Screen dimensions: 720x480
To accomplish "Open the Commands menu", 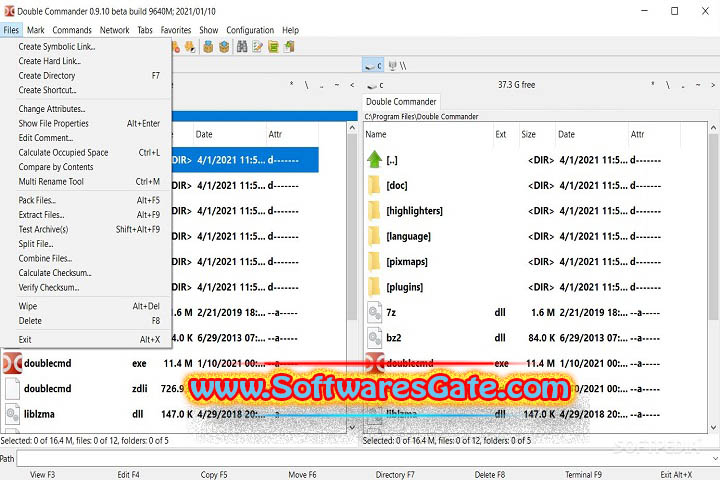I will pos(72,30).
